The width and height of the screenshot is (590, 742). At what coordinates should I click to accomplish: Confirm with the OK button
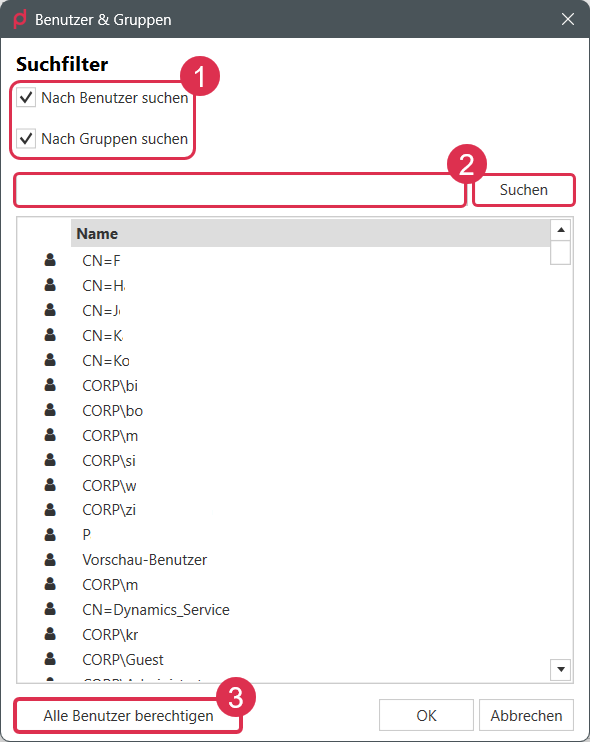pyautogui.click(x=426, y=716)
